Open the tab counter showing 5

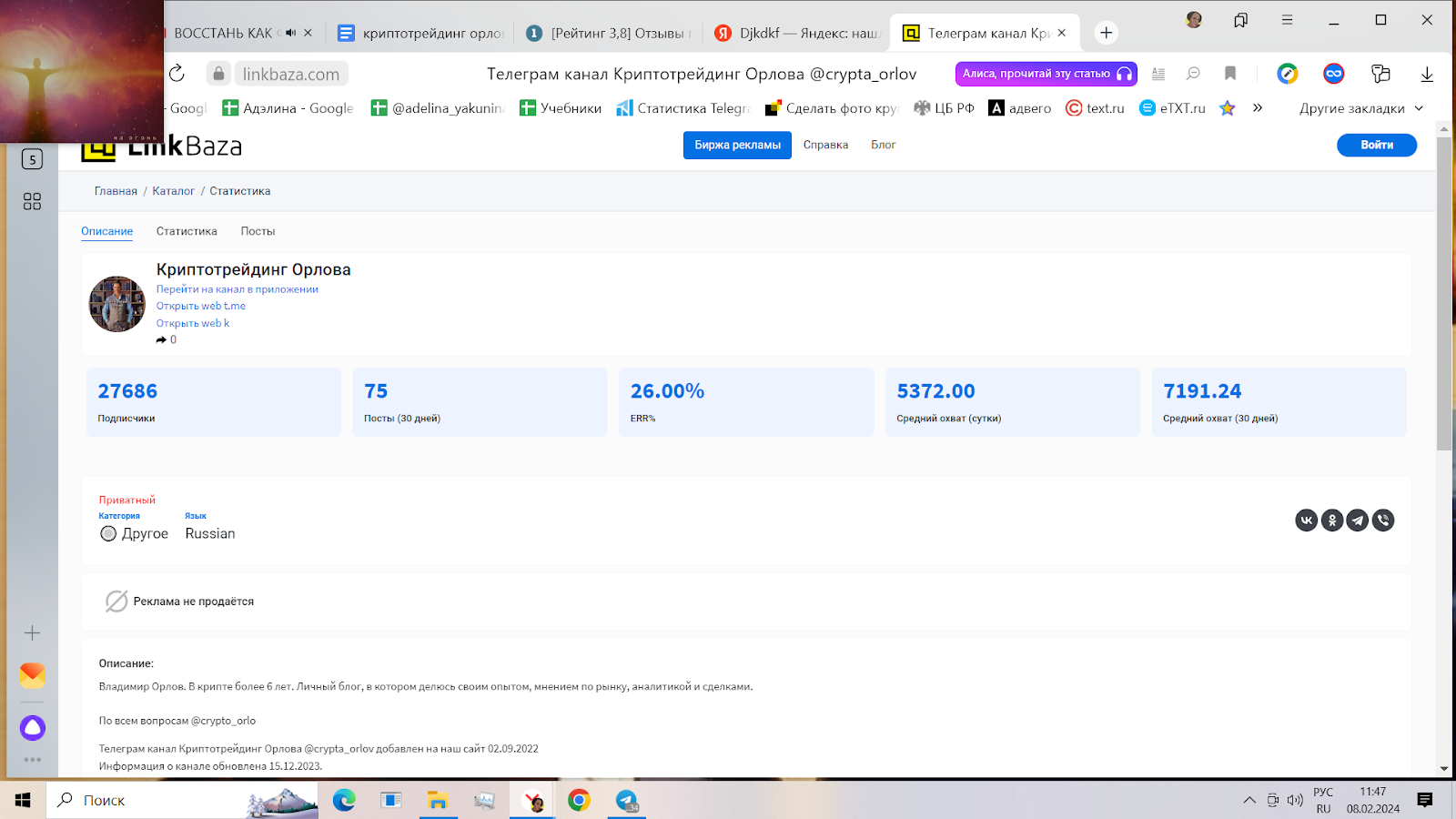point(32,159)
